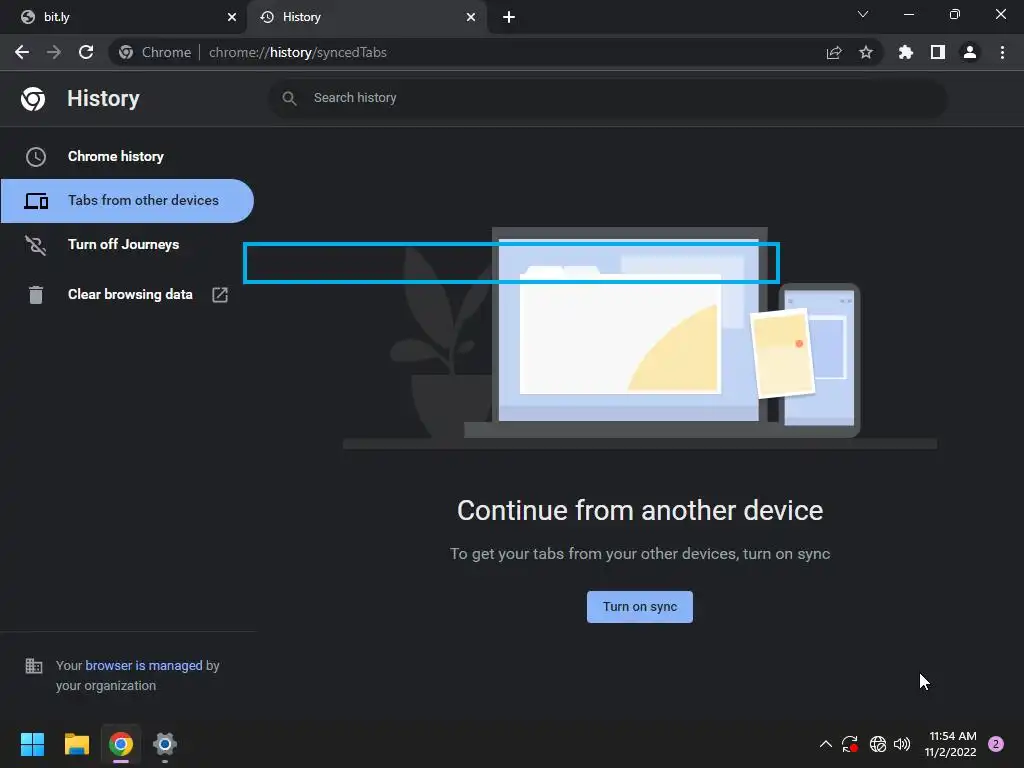Image resolution: width=1024 pixels, height=768 pixels.
Task: Click the managed organization building icon
Action: tap(33, 665)
